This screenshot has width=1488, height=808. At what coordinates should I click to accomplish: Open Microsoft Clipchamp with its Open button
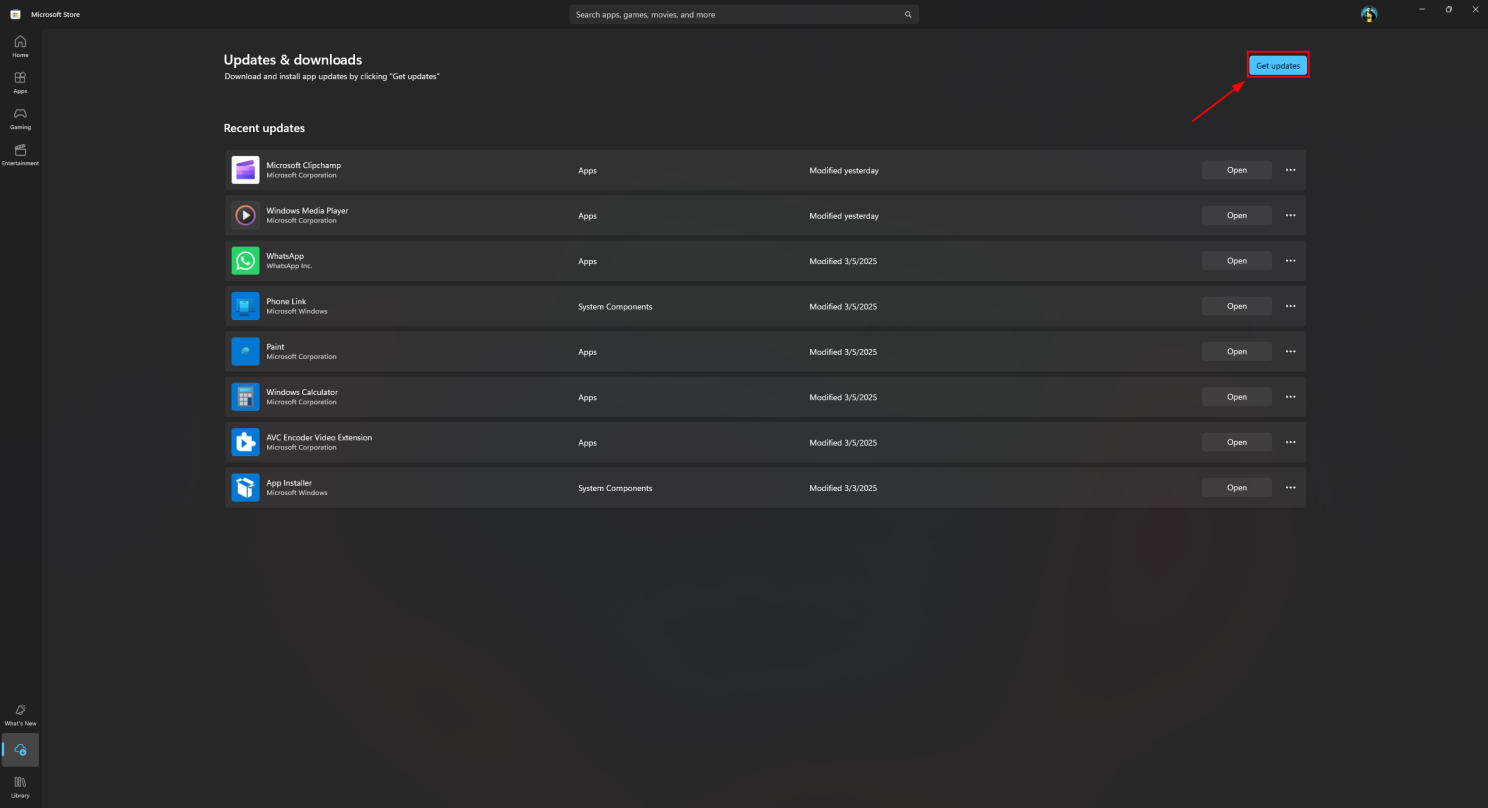pos(1237,170)
